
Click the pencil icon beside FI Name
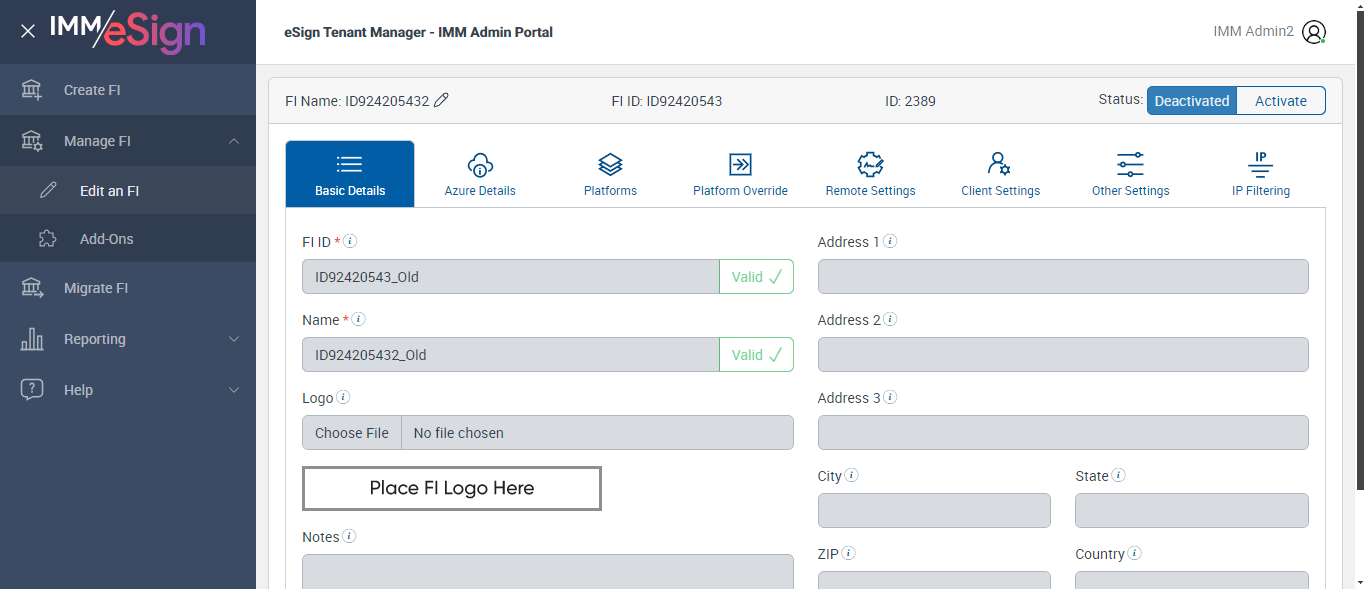point(441,100)
